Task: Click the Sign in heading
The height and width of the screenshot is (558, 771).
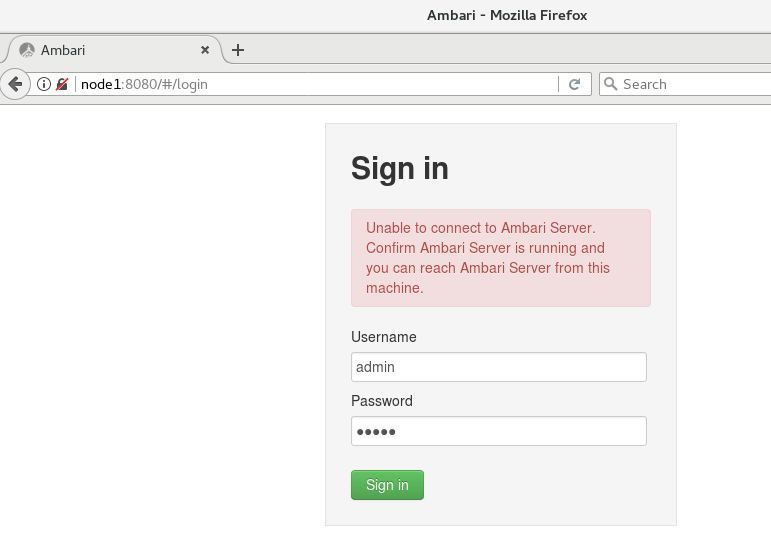Action: [x=399, y=169]
